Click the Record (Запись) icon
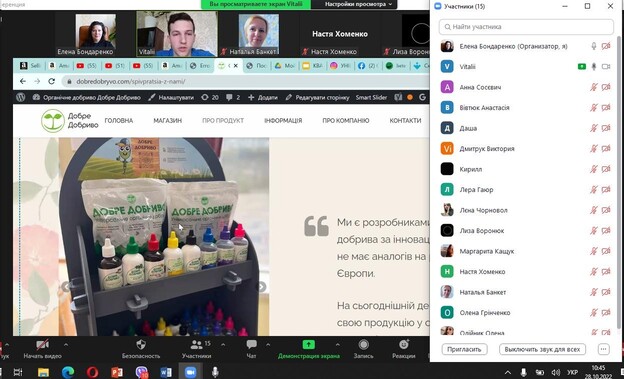The image size is (624, 379). click(363, 344)
